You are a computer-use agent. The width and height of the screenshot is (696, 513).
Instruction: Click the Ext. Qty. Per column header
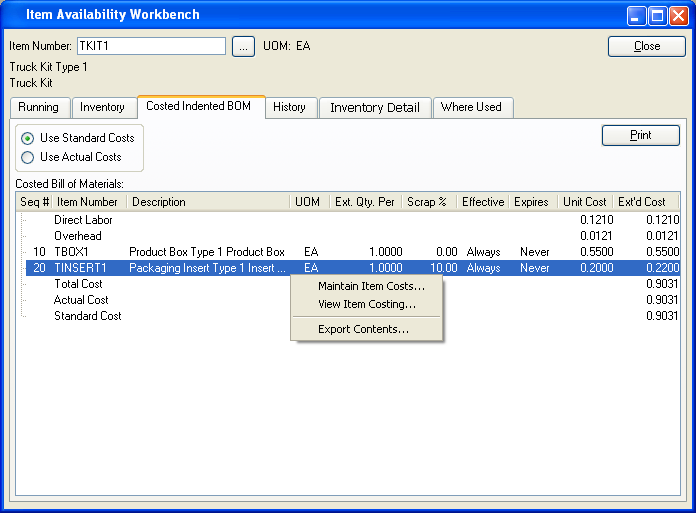pos(365,202)
